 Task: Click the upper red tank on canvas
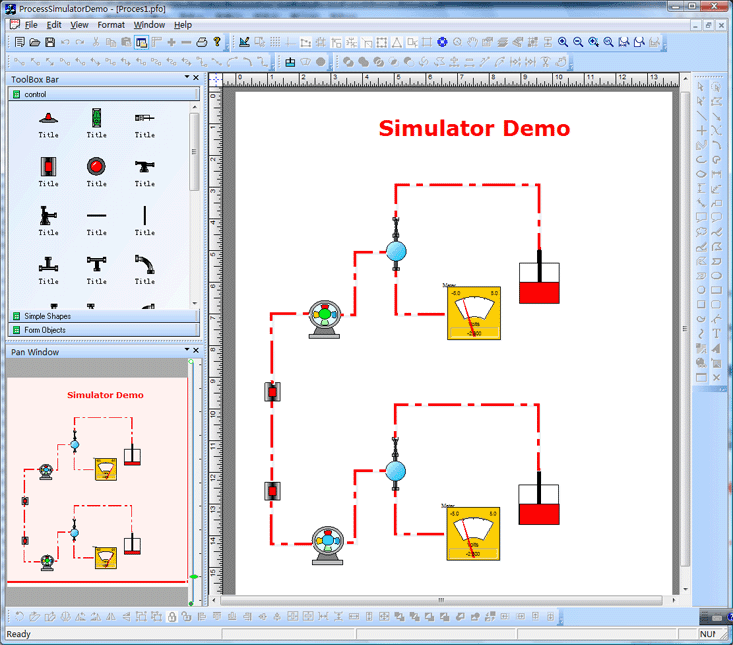click(539, 282)
